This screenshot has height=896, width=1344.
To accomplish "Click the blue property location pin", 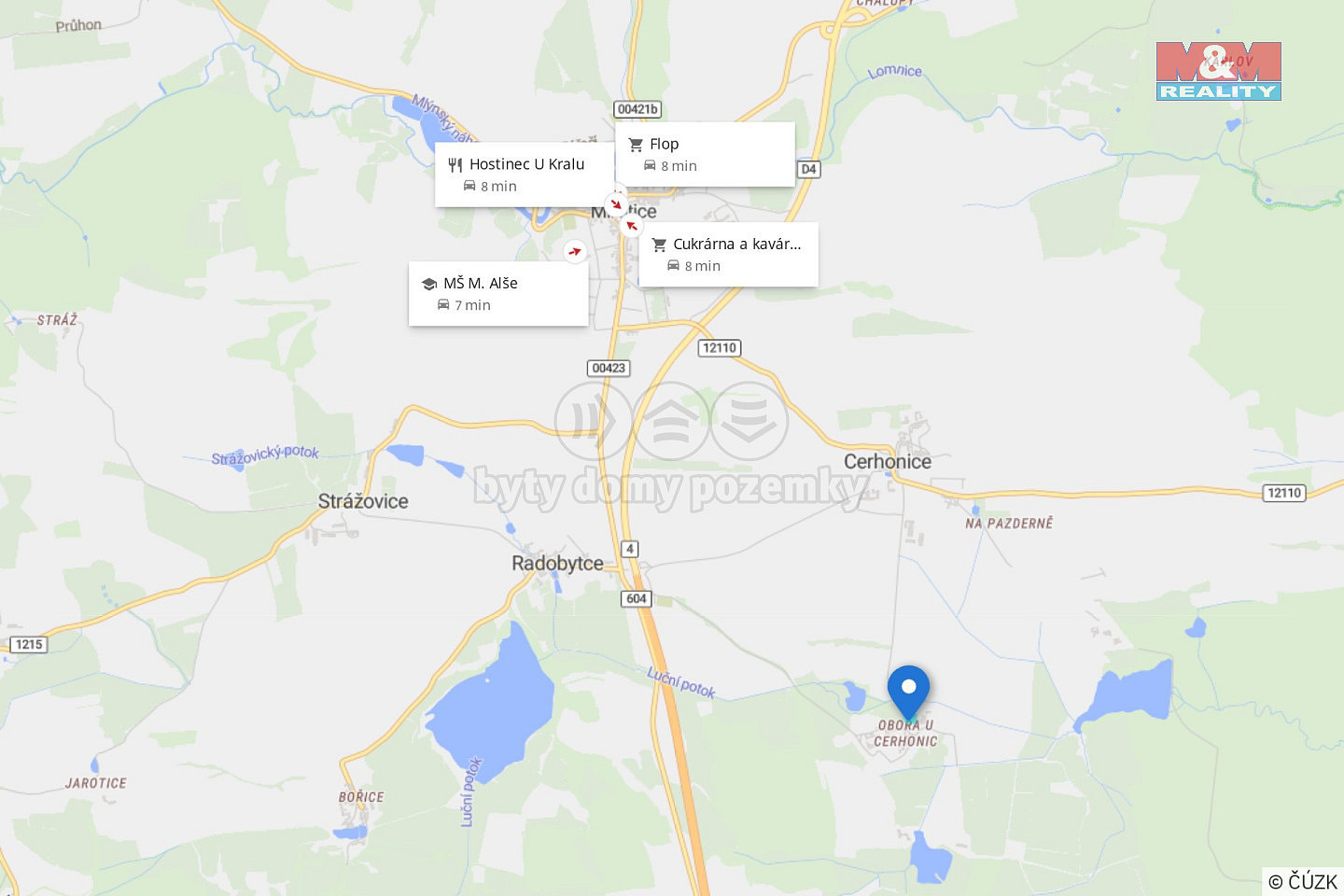I will tap(908, 691).
